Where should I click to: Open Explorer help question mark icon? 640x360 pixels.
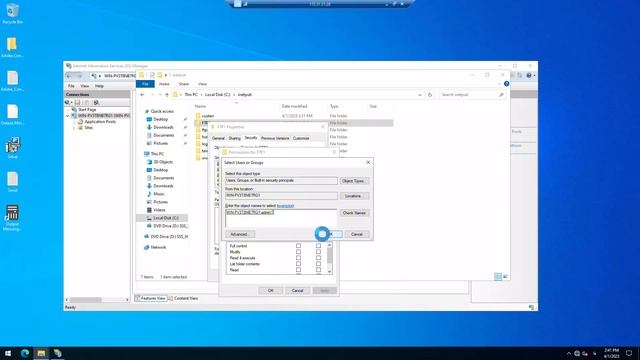click(x=507, y=84)
